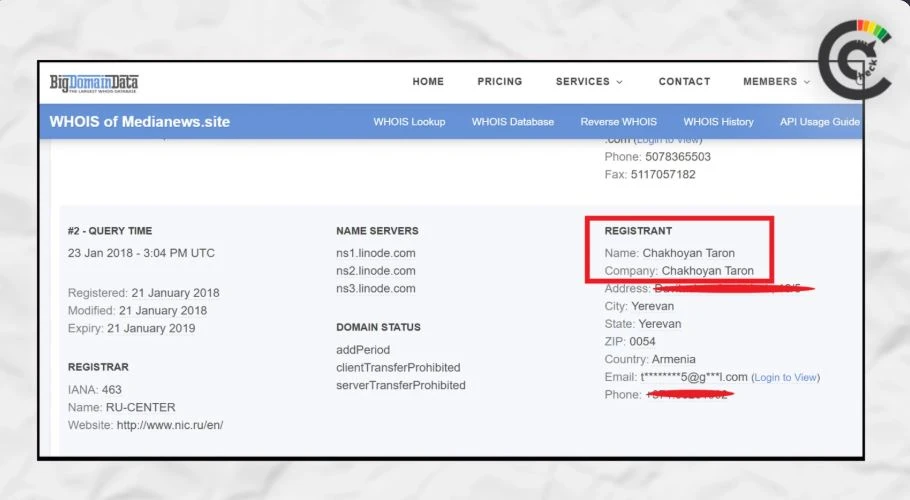Click the REGISTRANT heading
This screenshot has width=910, height=500.
click(638, 231)
